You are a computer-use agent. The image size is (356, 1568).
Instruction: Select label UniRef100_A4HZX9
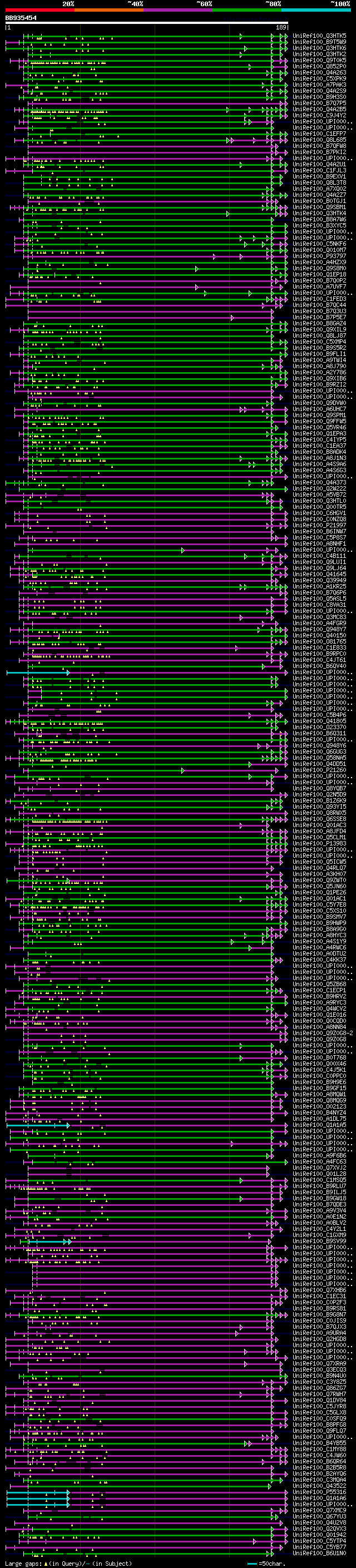319,263
